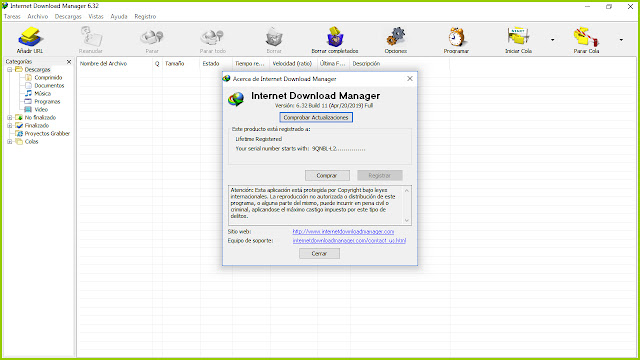
Task: Sort by Velocidad (ratio) column header
Action: (293, 64)
